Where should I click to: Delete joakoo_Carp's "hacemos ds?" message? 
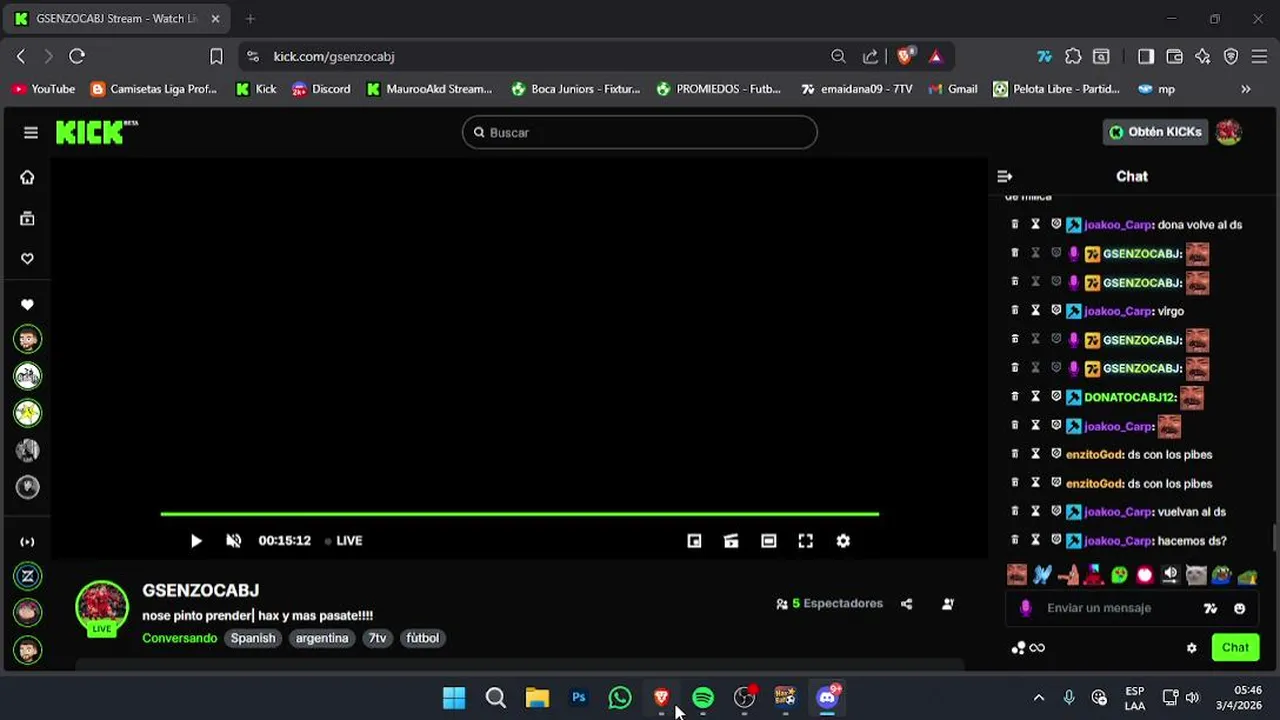point(1014,541)
